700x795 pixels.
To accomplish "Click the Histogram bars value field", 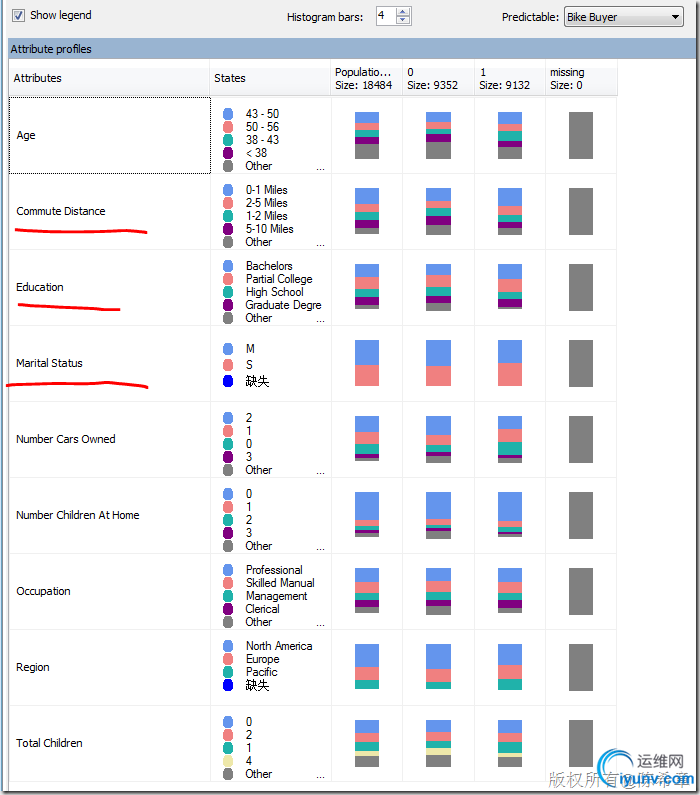I will point(386,16).
